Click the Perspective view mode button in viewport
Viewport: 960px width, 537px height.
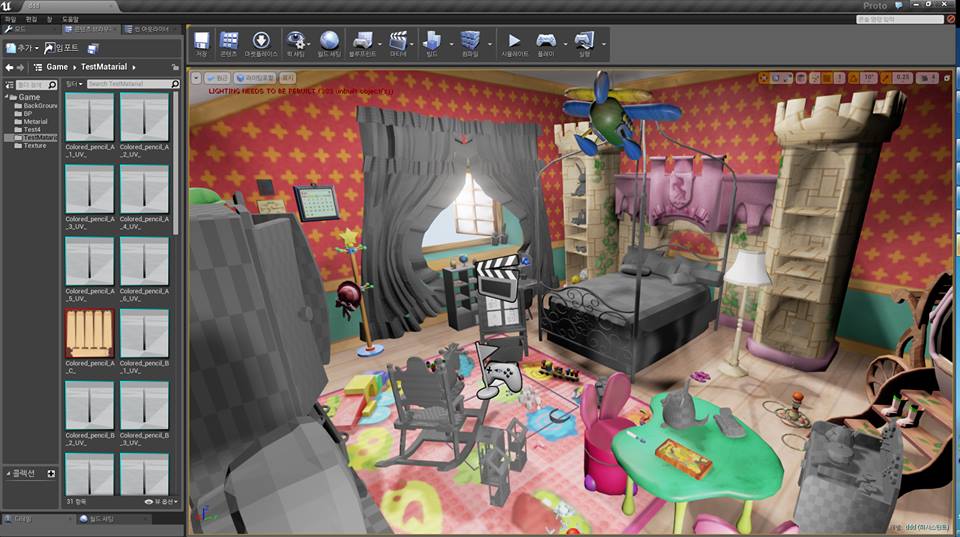[x=217, y=78]
